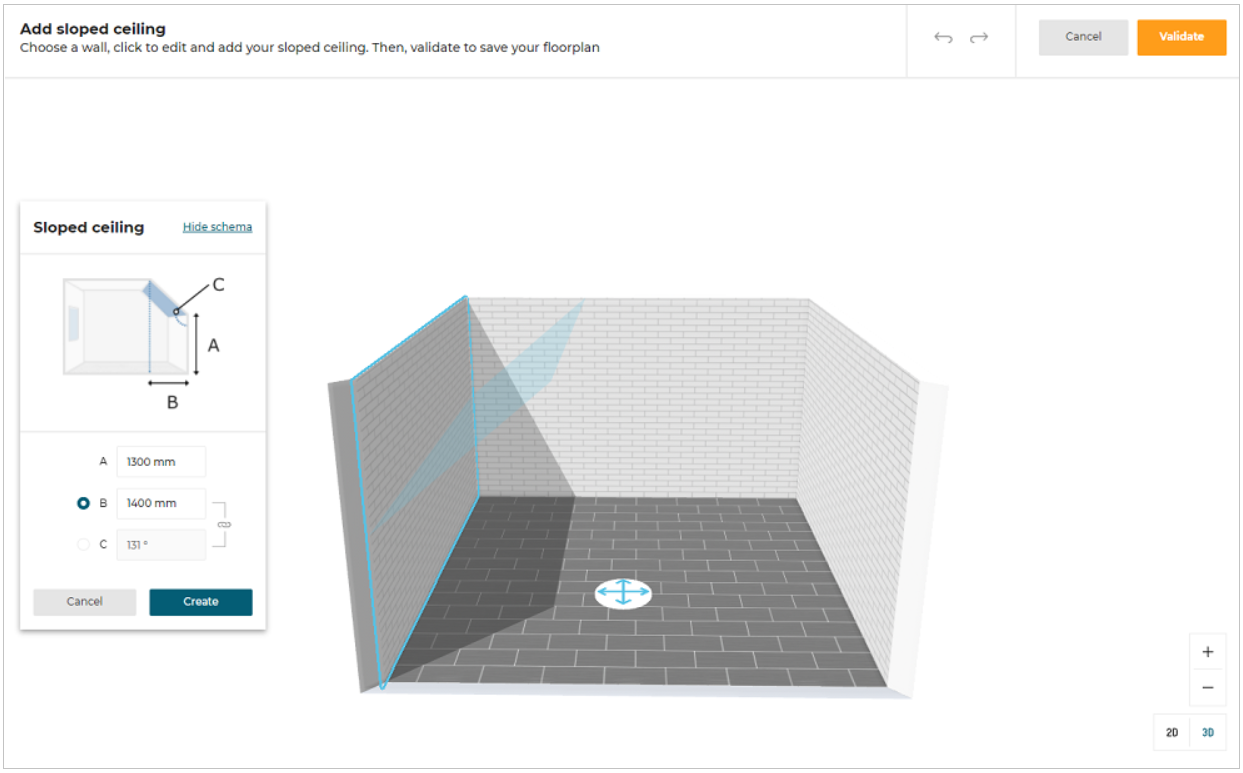
Task: Click the undo arrow icon
Action: (x=943, y=38)
